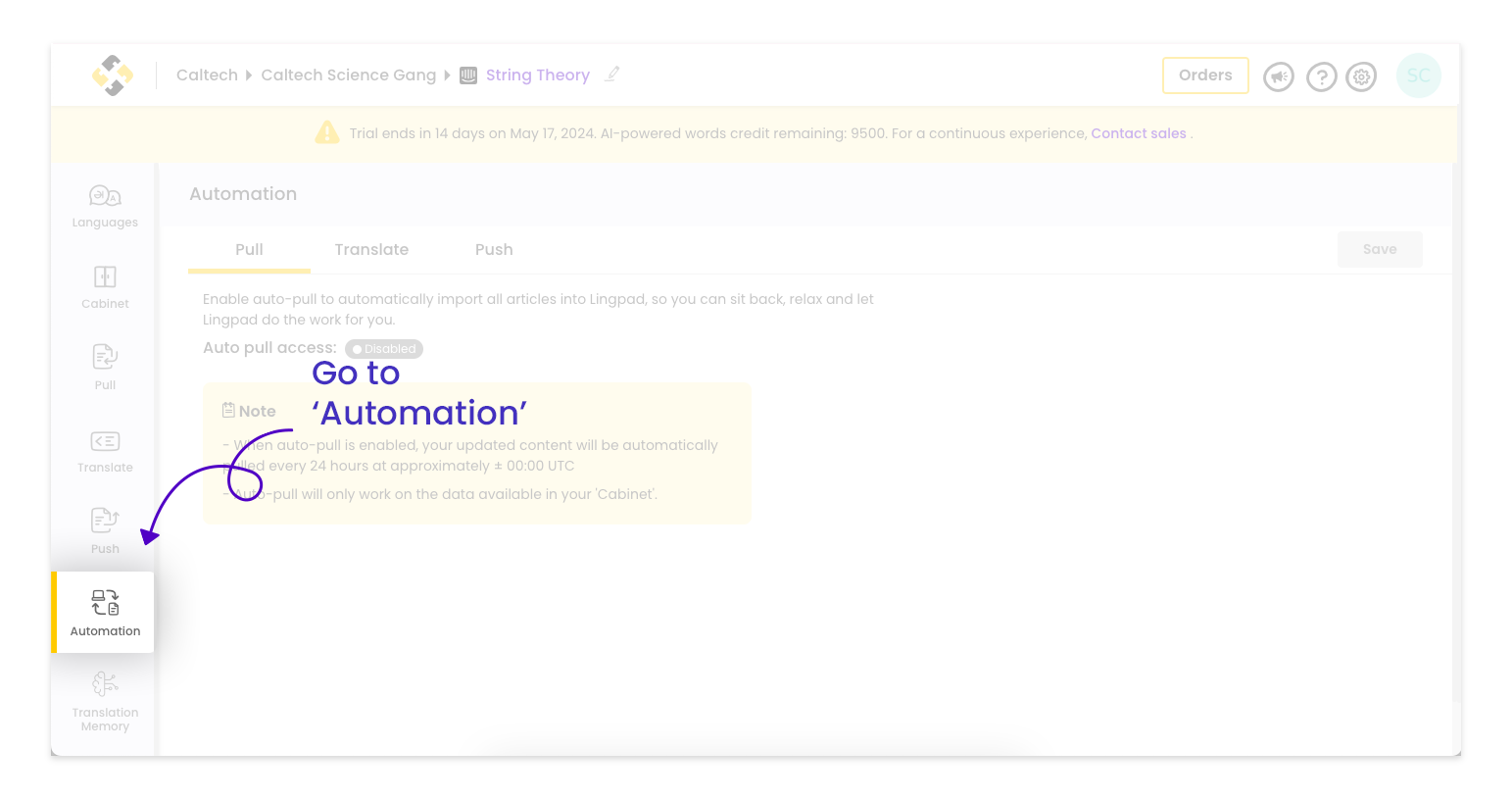Open the String Theory breadcrumb
Screen dimensions: 1512x799
(538, 75)
